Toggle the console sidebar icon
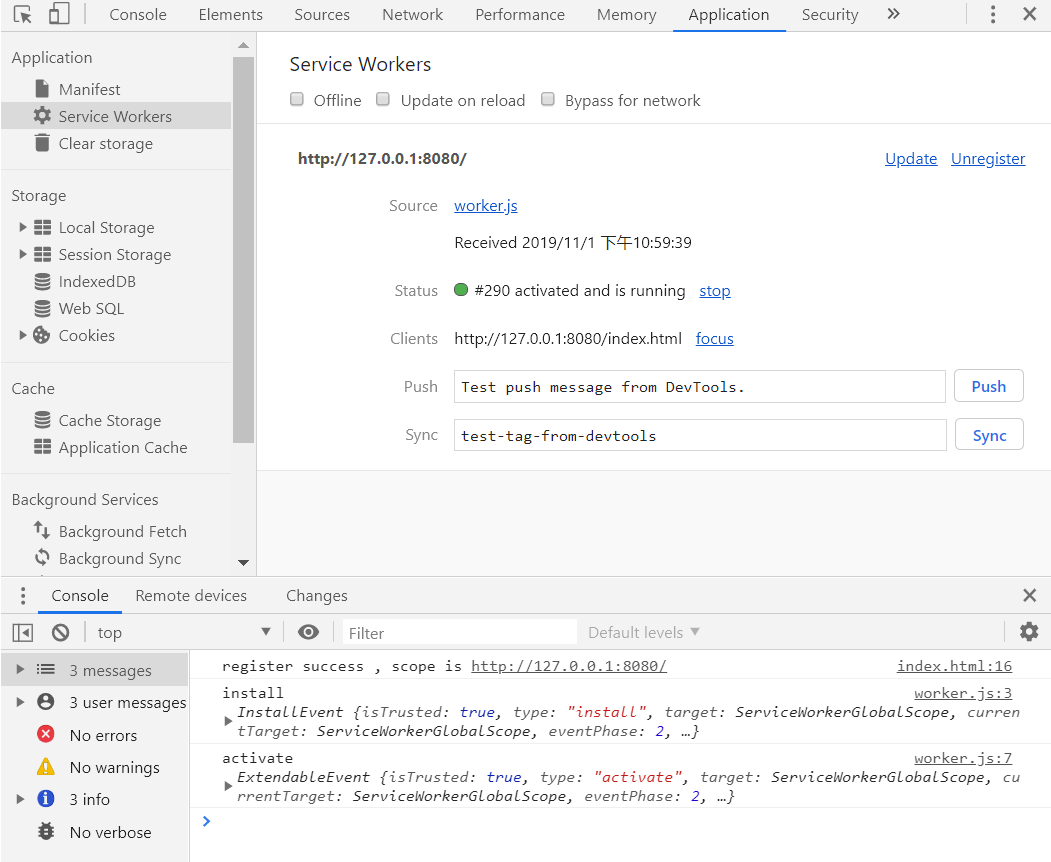 23,632
